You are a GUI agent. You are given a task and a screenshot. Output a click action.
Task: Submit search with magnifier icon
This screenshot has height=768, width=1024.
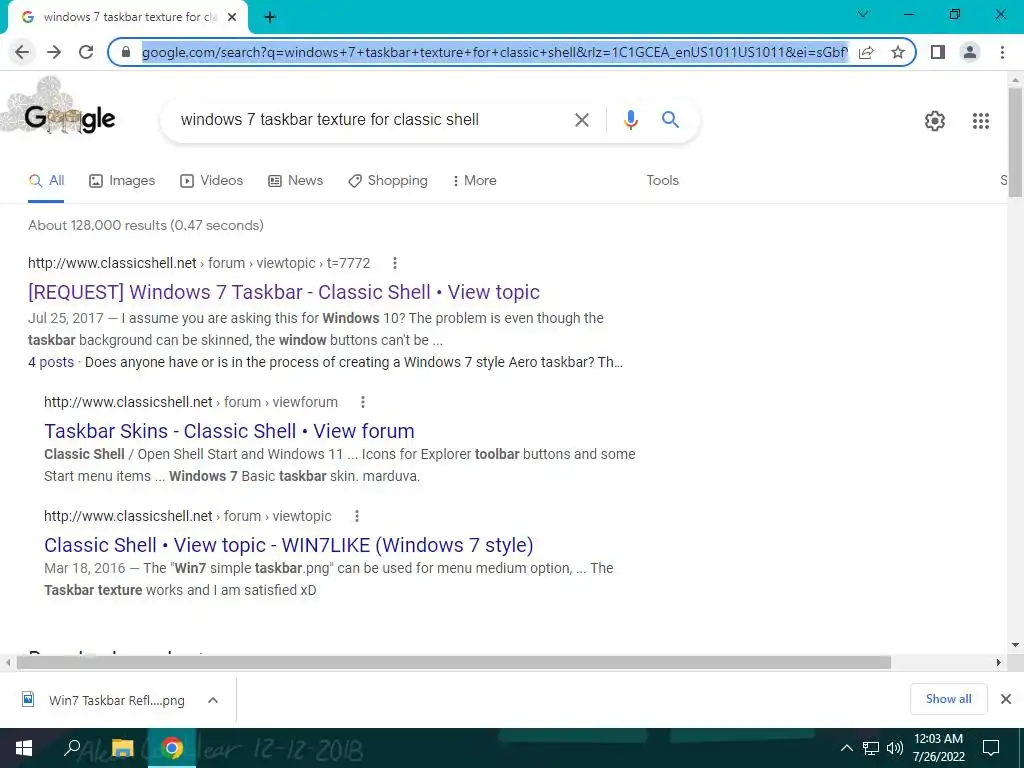click(x=670, y=120)
